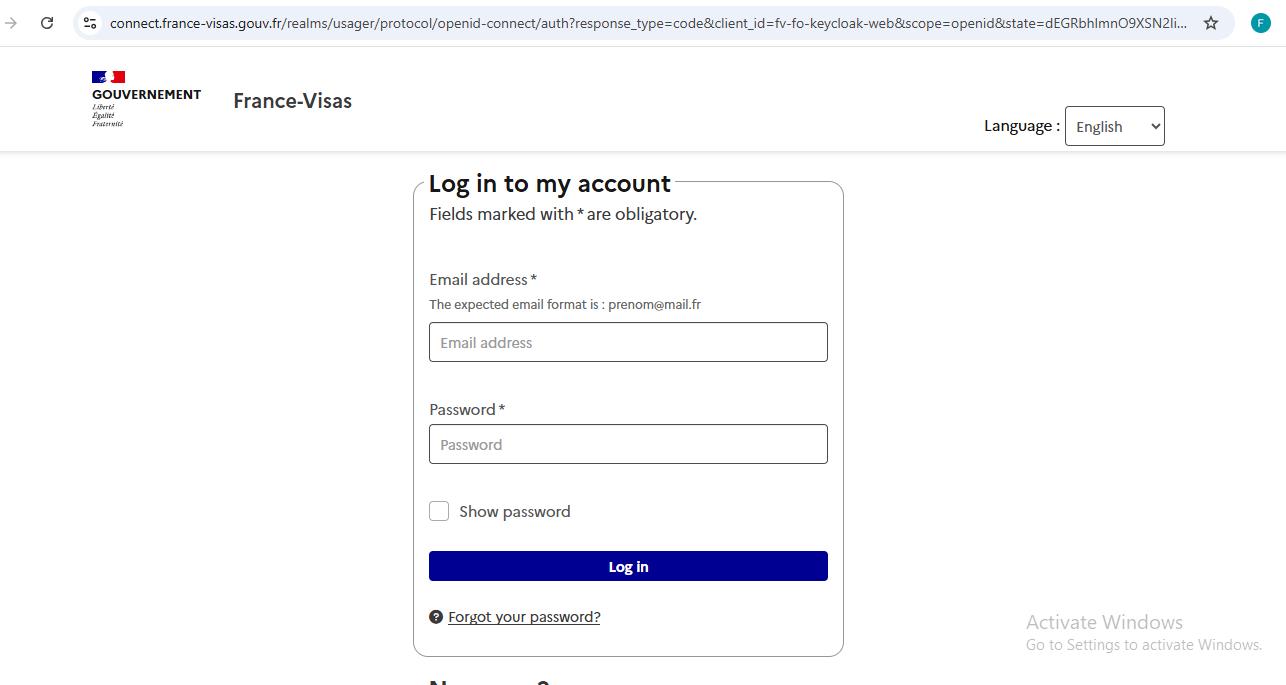Open the Forgot your password link

point(524,616)
